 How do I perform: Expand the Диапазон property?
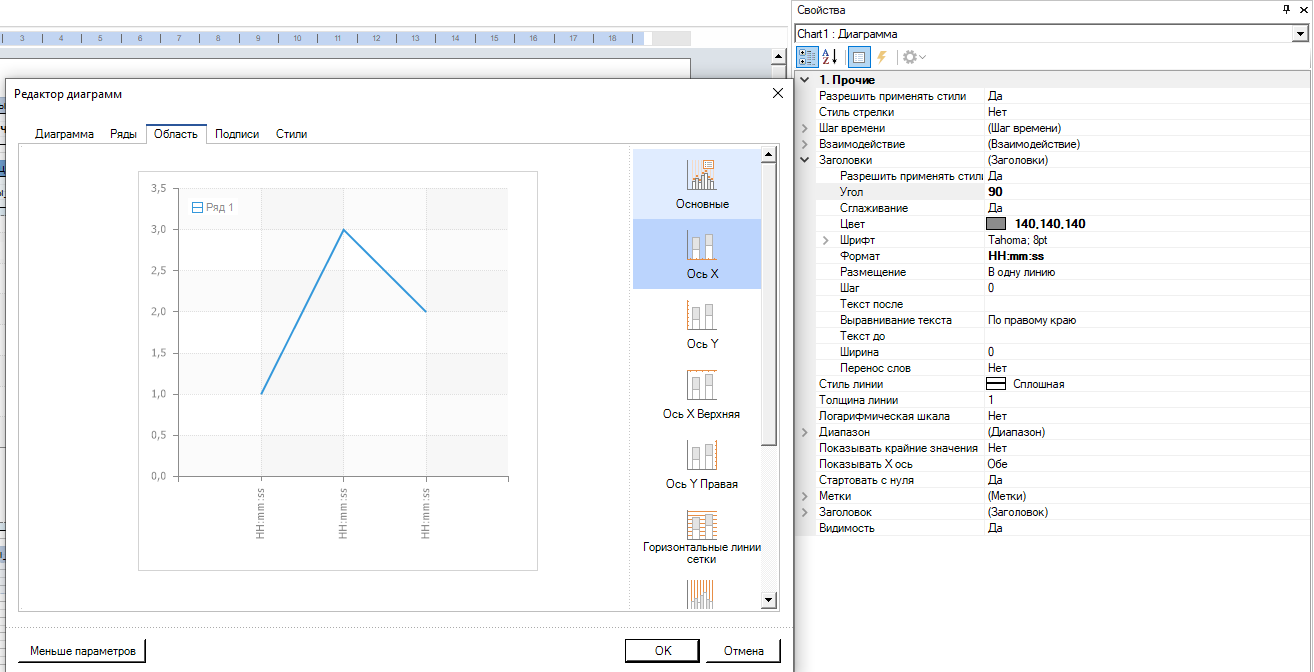805,432
